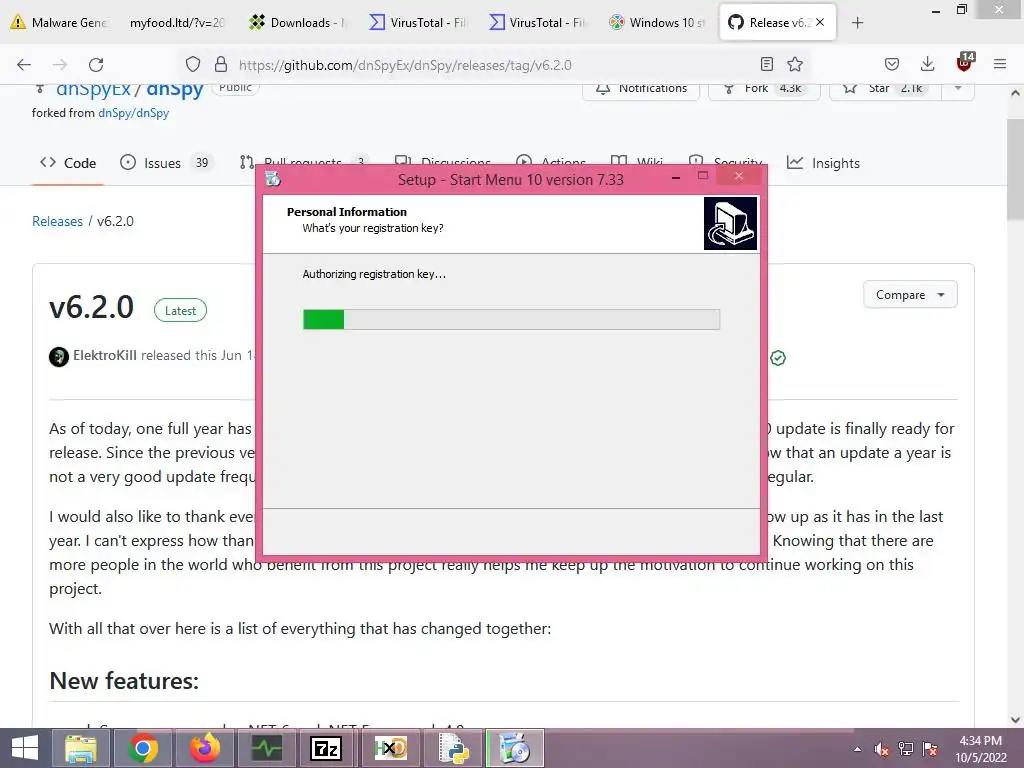Viewport: 1024px width, 768px height.
Task: Reload the GitHub page
Action: 96,65
